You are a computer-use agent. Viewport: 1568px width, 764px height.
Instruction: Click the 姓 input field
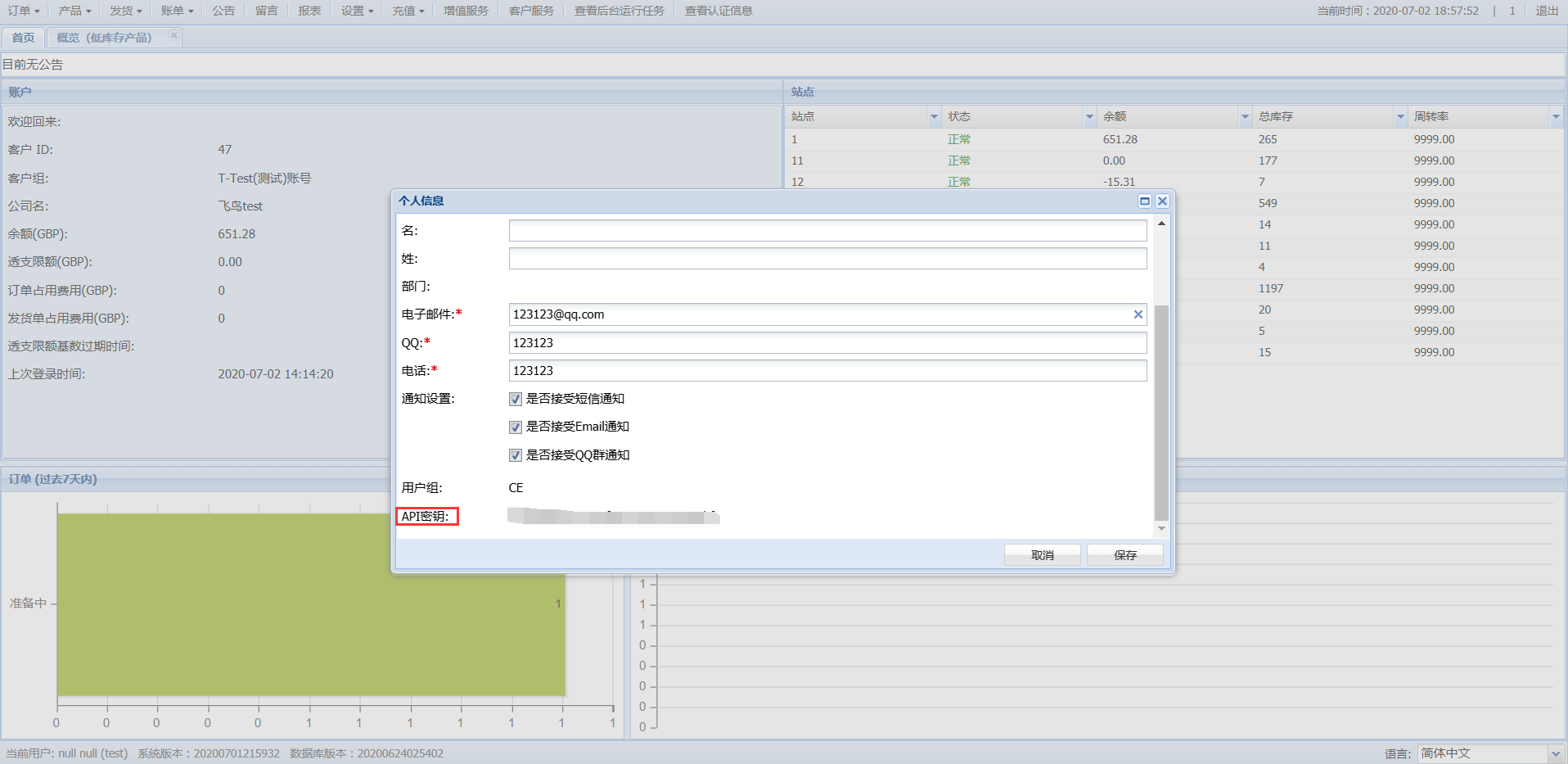click(x=827, y=259)
